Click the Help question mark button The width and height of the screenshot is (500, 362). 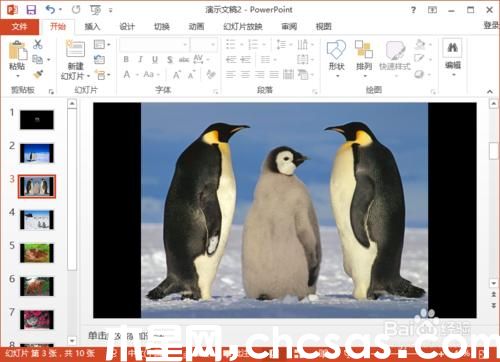tap(413, 10)
